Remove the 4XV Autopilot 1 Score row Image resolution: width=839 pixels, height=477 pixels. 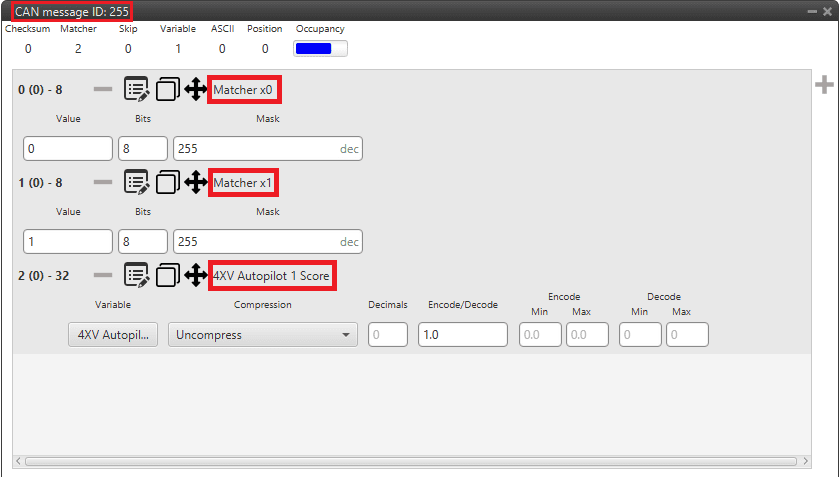(x=103, y=275)
